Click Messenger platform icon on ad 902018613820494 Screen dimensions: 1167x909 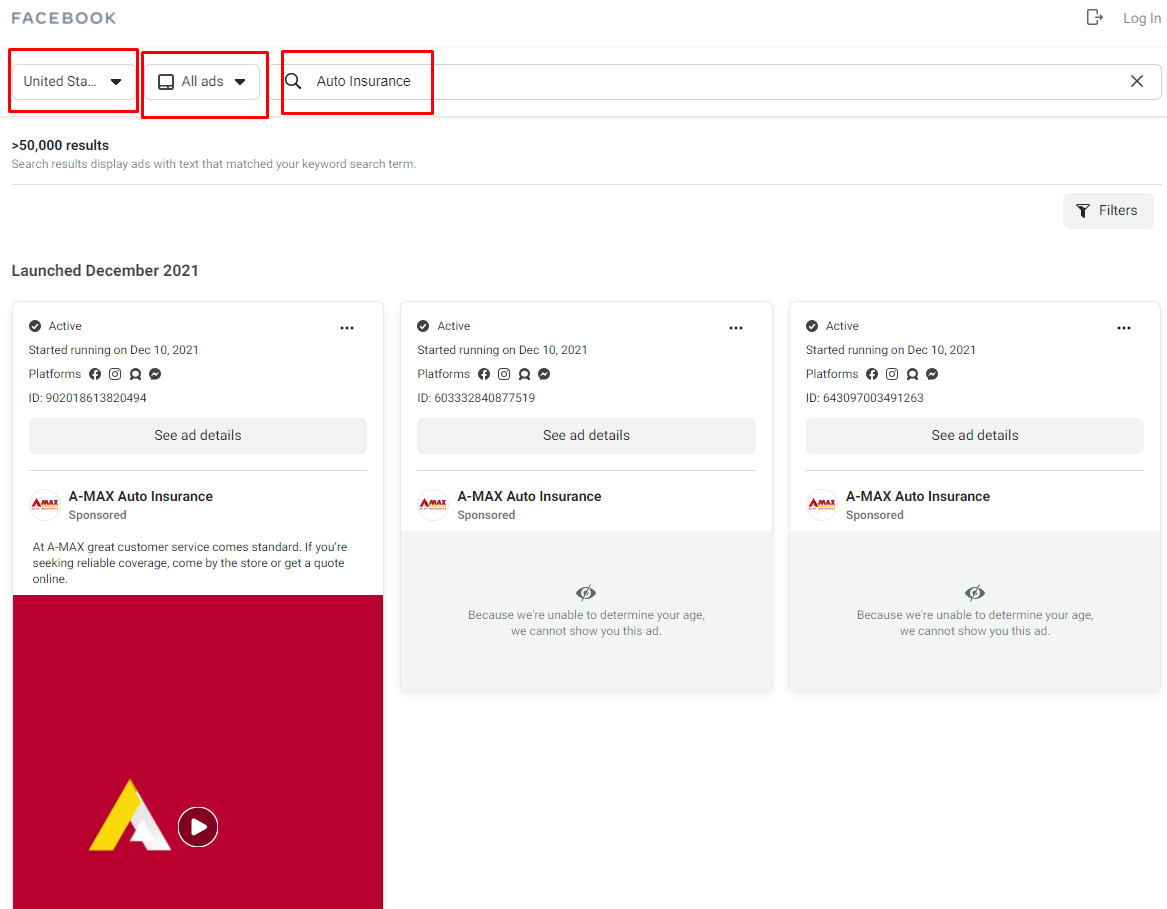click(x=155, y=374)
